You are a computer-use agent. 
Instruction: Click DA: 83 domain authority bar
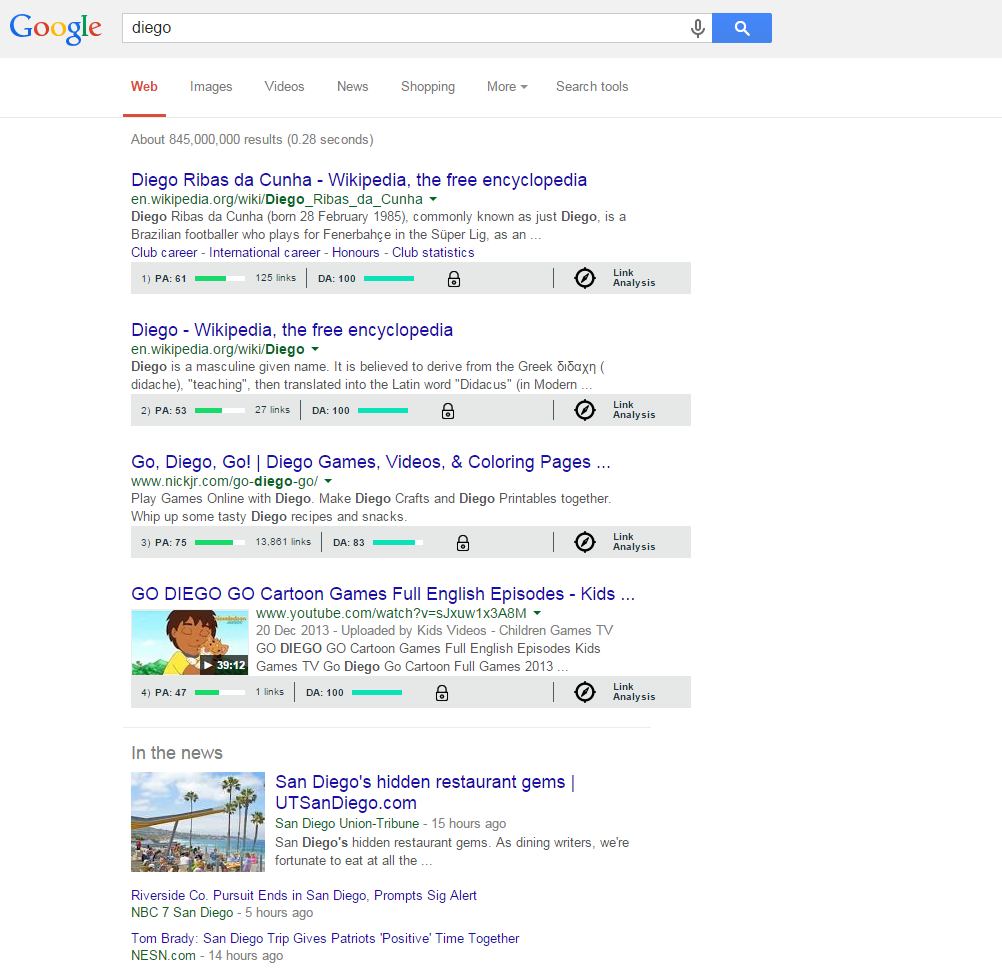[x=397, y=542]
